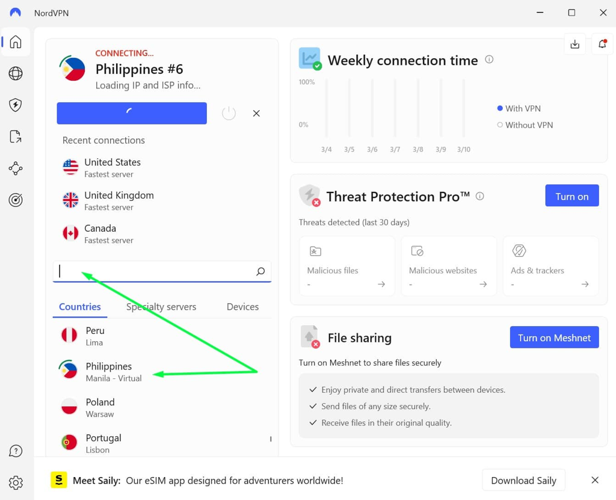
Task: Switch to the Devices tab
Action: tap(242, 307)
